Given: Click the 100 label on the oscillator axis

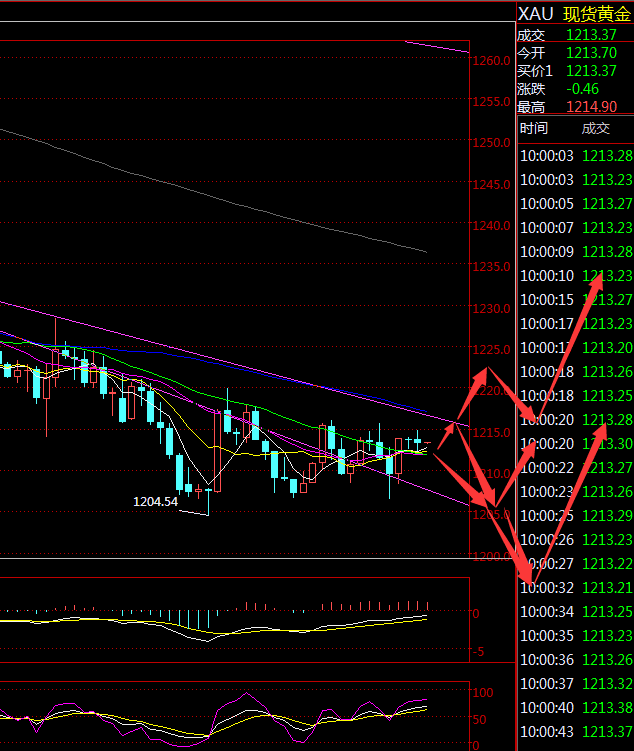Looking at the screenshot, I should coord(483,693).
